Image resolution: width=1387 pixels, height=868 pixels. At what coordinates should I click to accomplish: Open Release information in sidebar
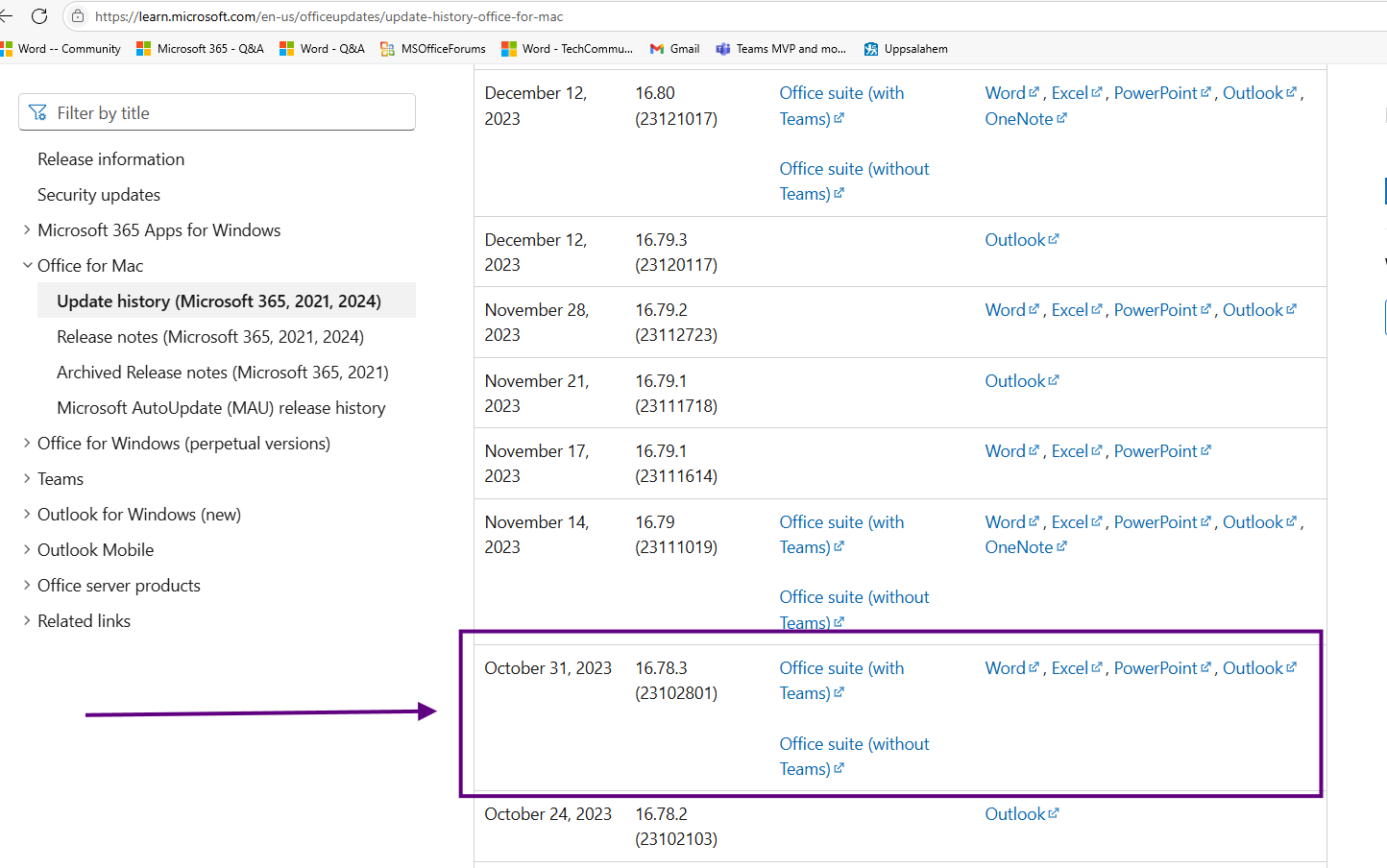click(x=110, y=159)
